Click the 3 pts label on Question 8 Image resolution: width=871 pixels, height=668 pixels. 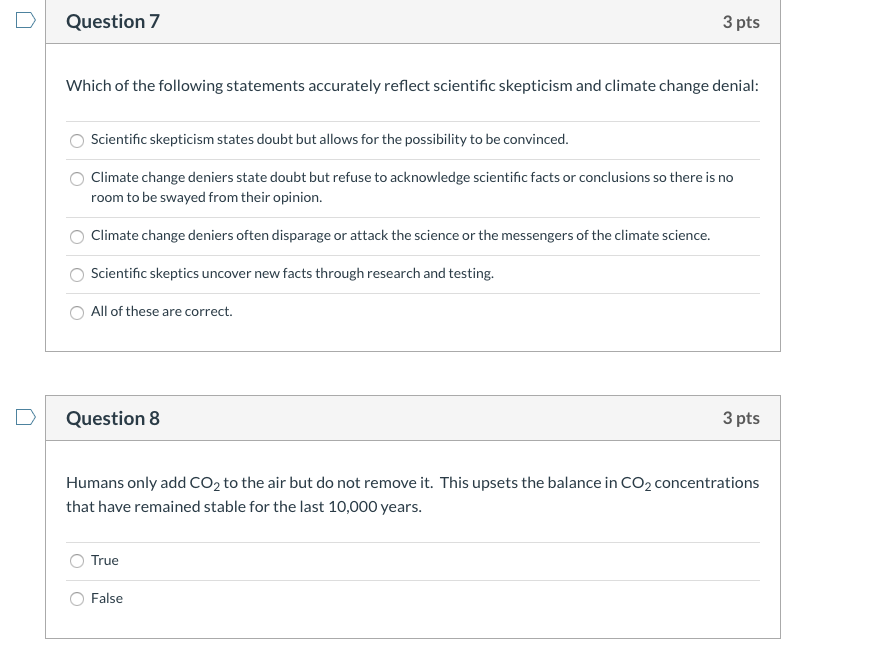click(x=741, y=418)
